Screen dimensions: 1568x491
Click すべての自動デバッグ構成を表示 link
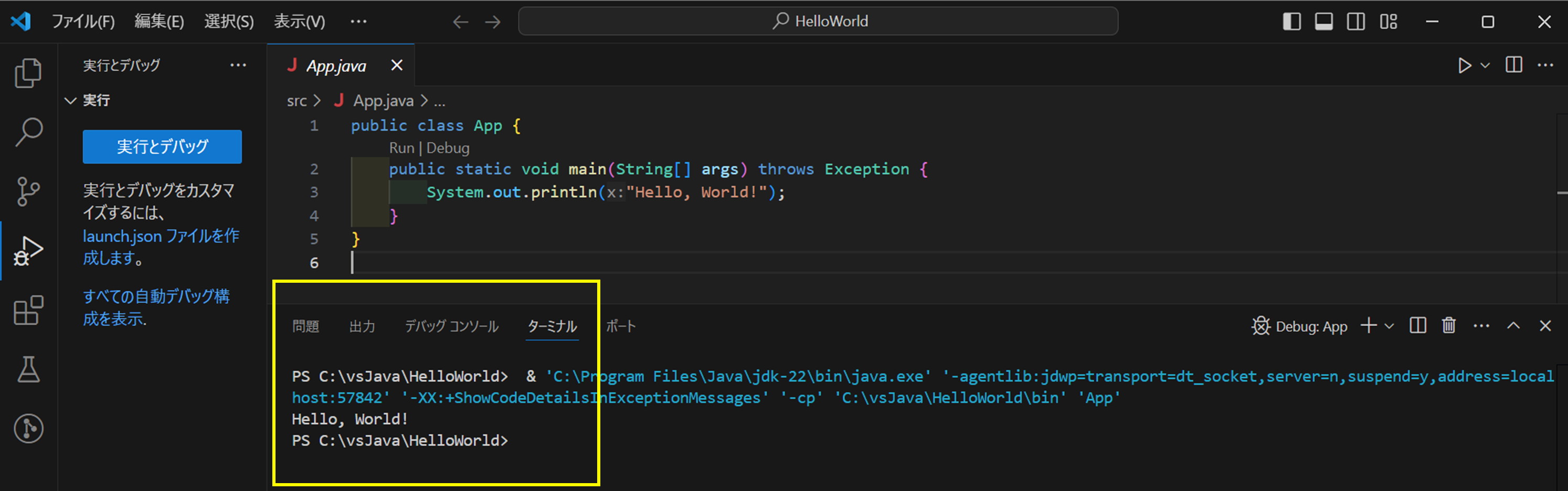[x=156, y=307]
